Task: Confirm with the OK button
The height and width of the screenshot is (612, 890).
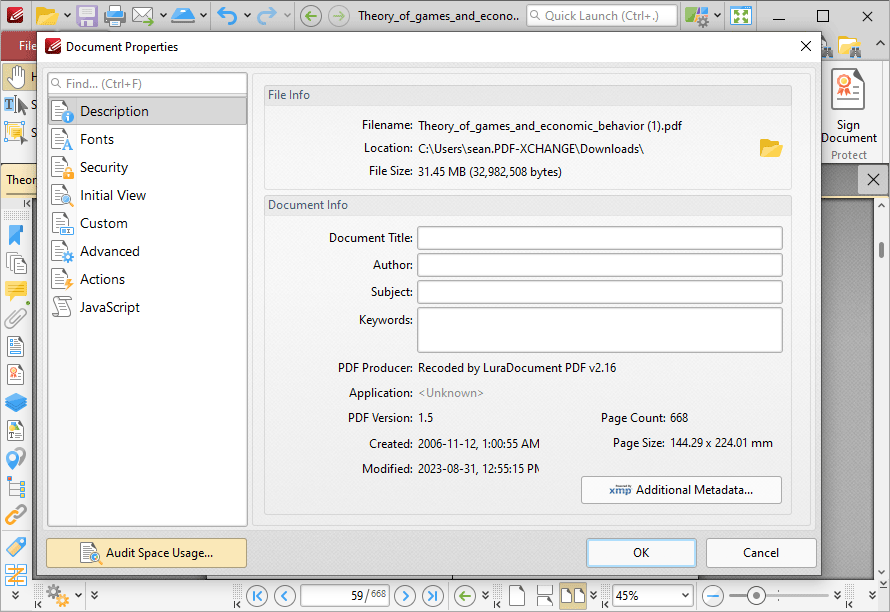Action: 641,553
